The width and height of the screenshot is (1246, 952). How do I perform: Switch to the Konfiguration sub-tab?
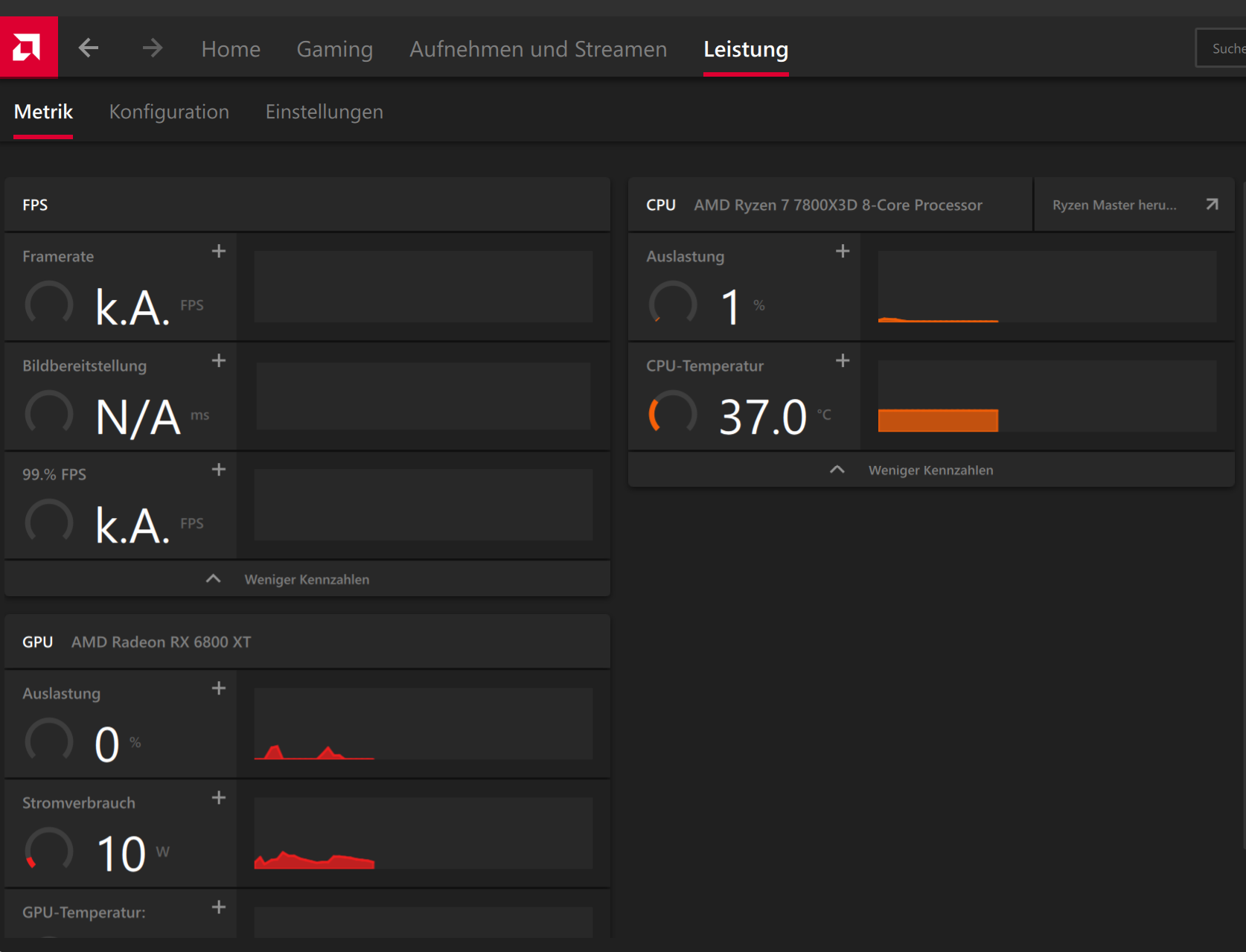[x=169, y=112]
